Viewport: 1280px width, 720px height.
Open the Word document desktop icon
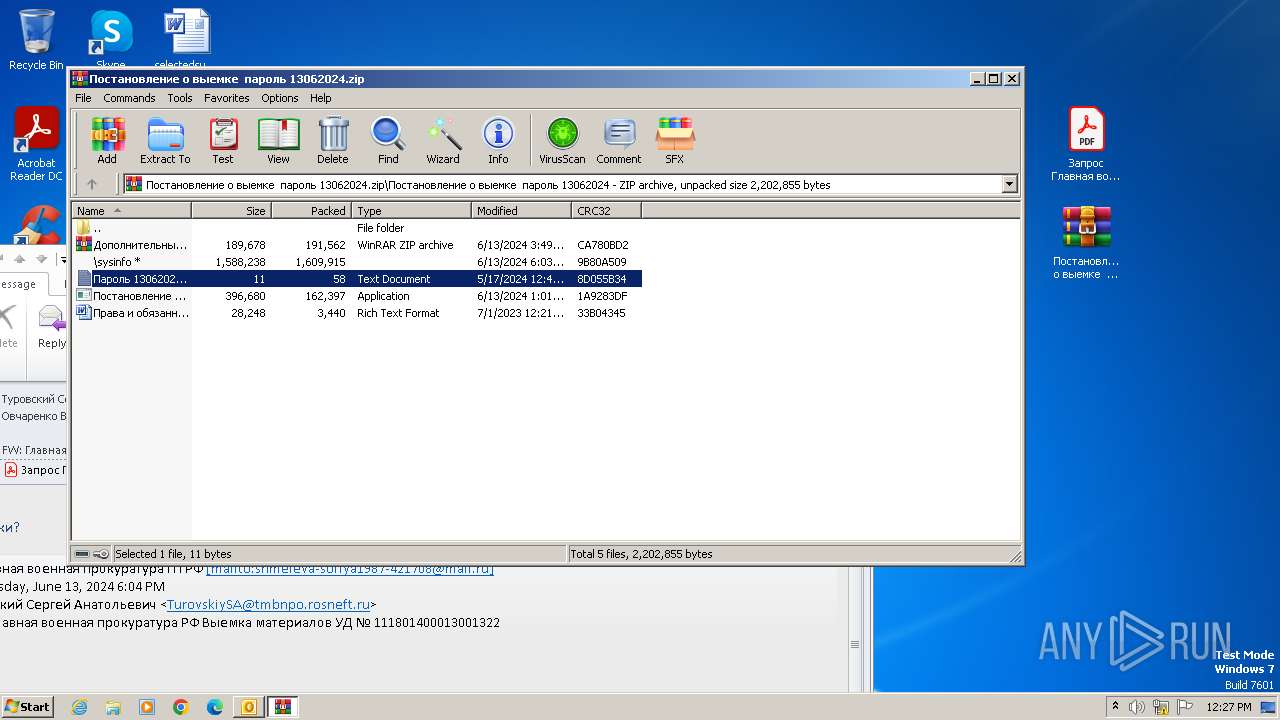[187, 39]
